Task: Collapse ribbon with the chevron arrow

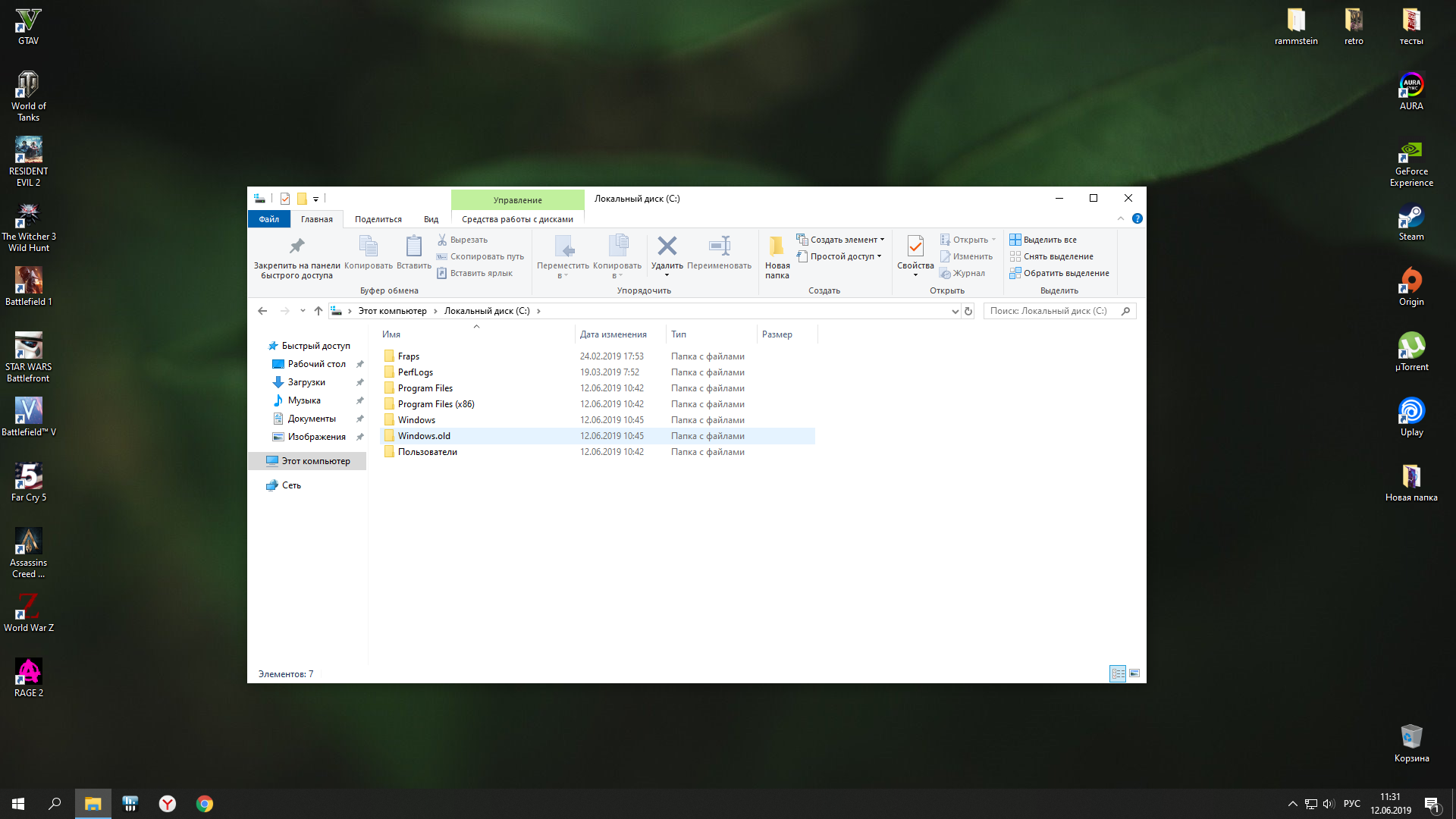Action: click(x=1121, y=218)
